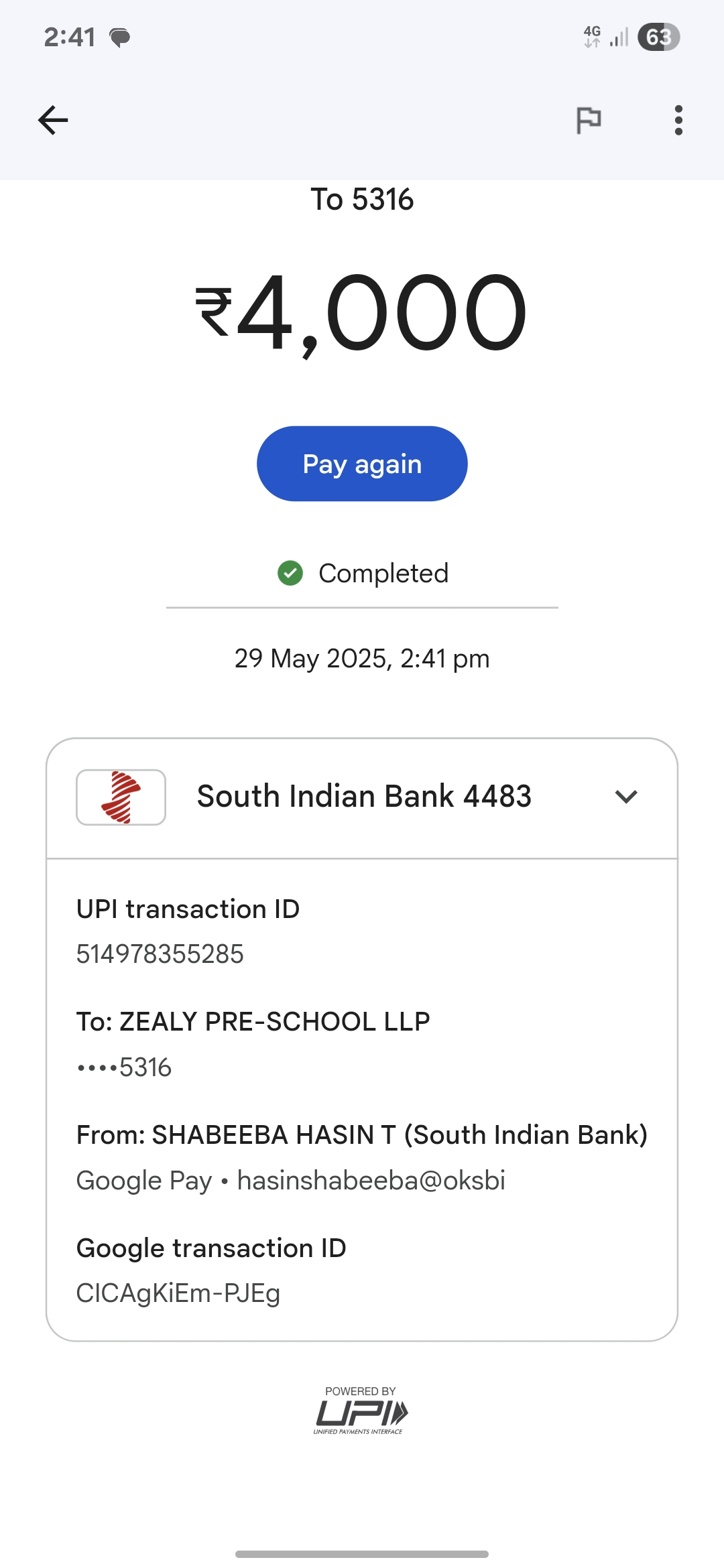Tap the "To 5316" header text
The height and width of the screenshot is (1568, 724).
click(362, 199)
